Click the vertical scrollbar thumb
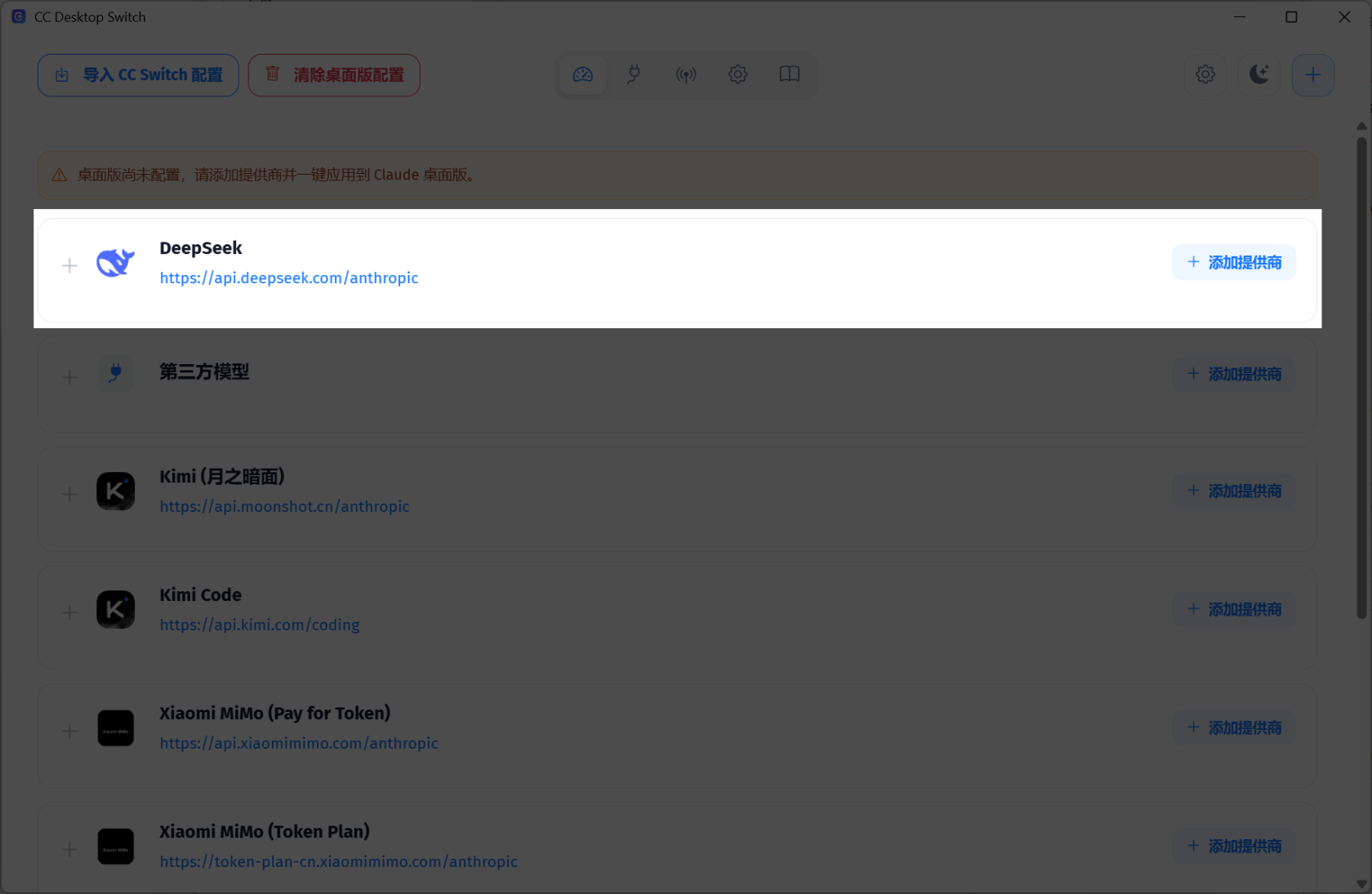 coord(1361,377)
